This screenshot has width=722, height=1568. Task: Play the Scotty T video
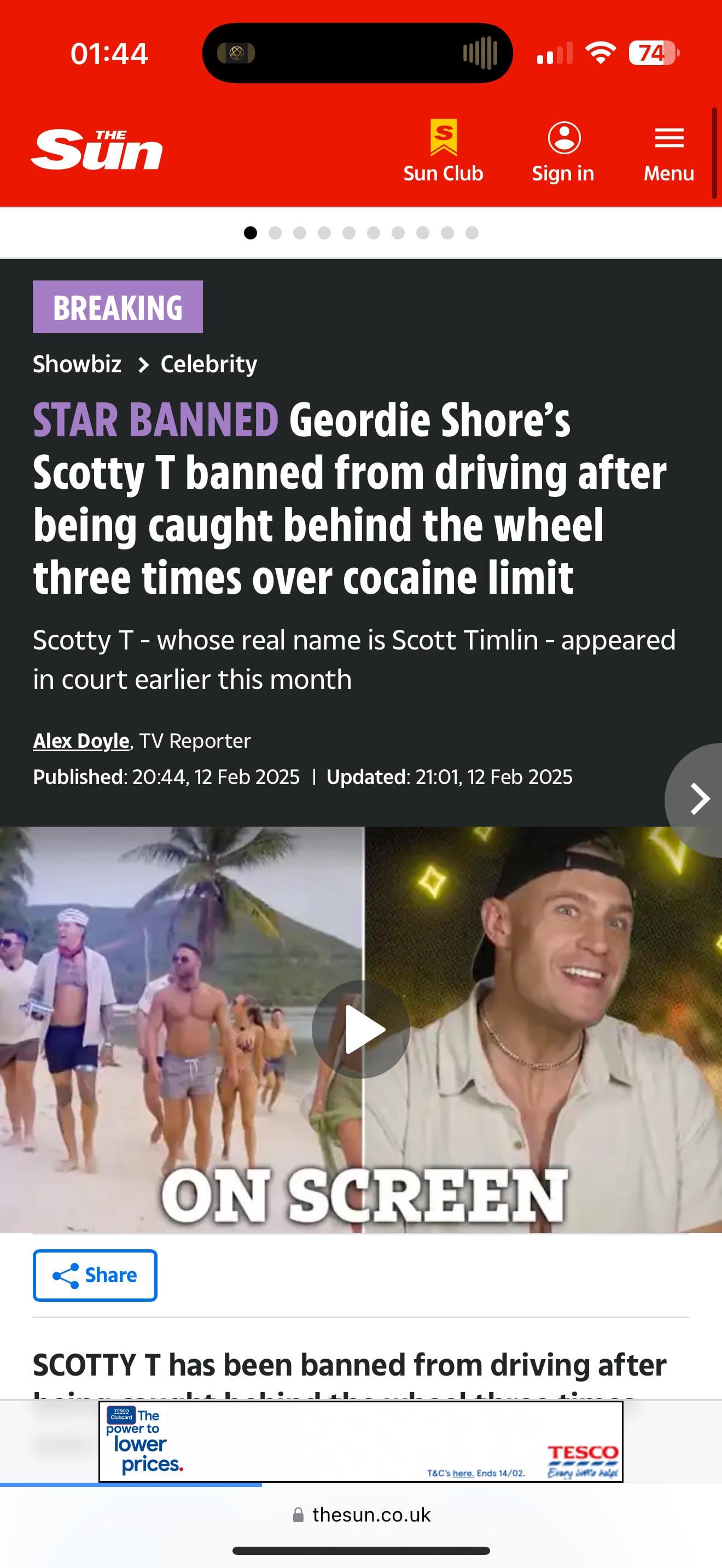pyautogui.click(x=361, y=1029)
